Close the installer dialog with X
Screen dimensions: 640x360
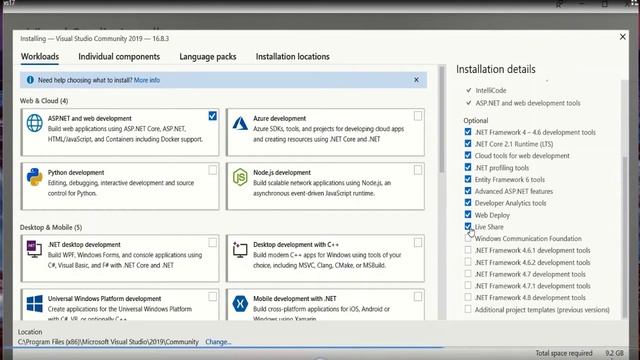622,37
